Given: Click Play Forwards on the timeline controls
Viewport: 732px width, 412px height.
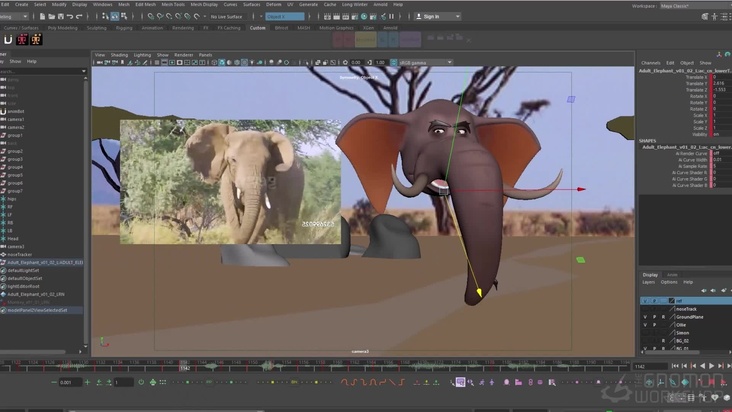Looking at the screenshot, I should coord(711,366).
